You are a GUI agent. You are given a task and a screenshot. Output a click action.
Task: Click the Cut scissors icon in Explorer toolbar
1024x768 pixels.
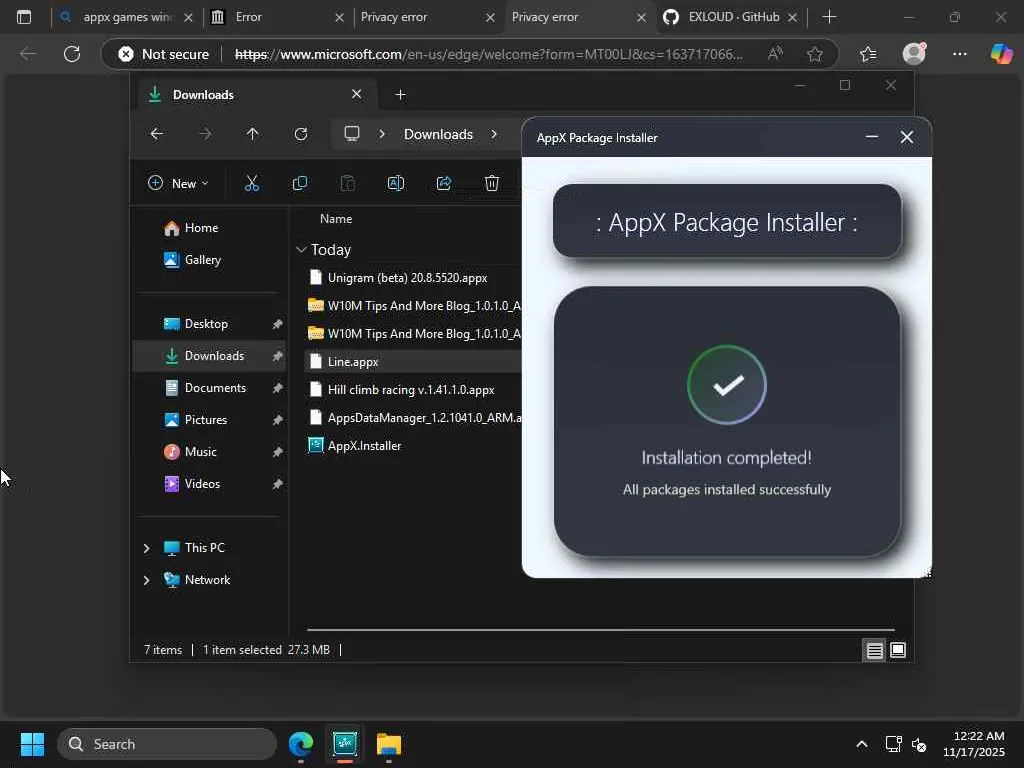(251, 183)
